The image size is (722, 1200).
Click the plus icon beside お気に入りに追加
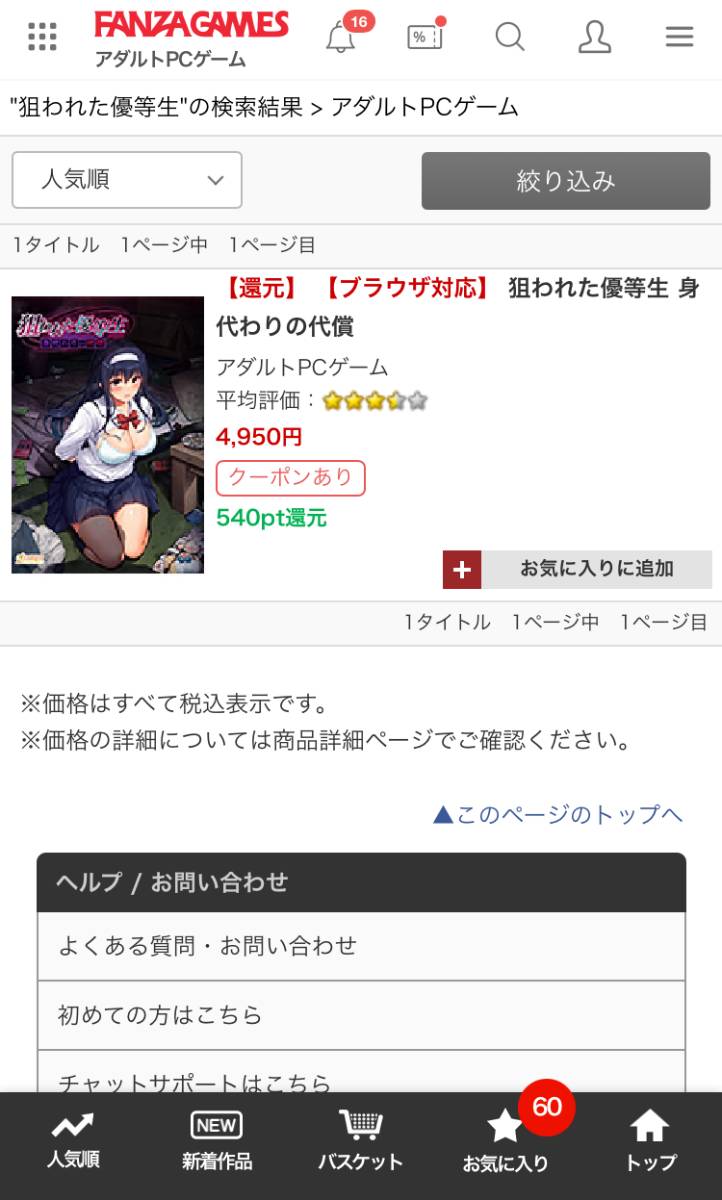click(462, 570)
